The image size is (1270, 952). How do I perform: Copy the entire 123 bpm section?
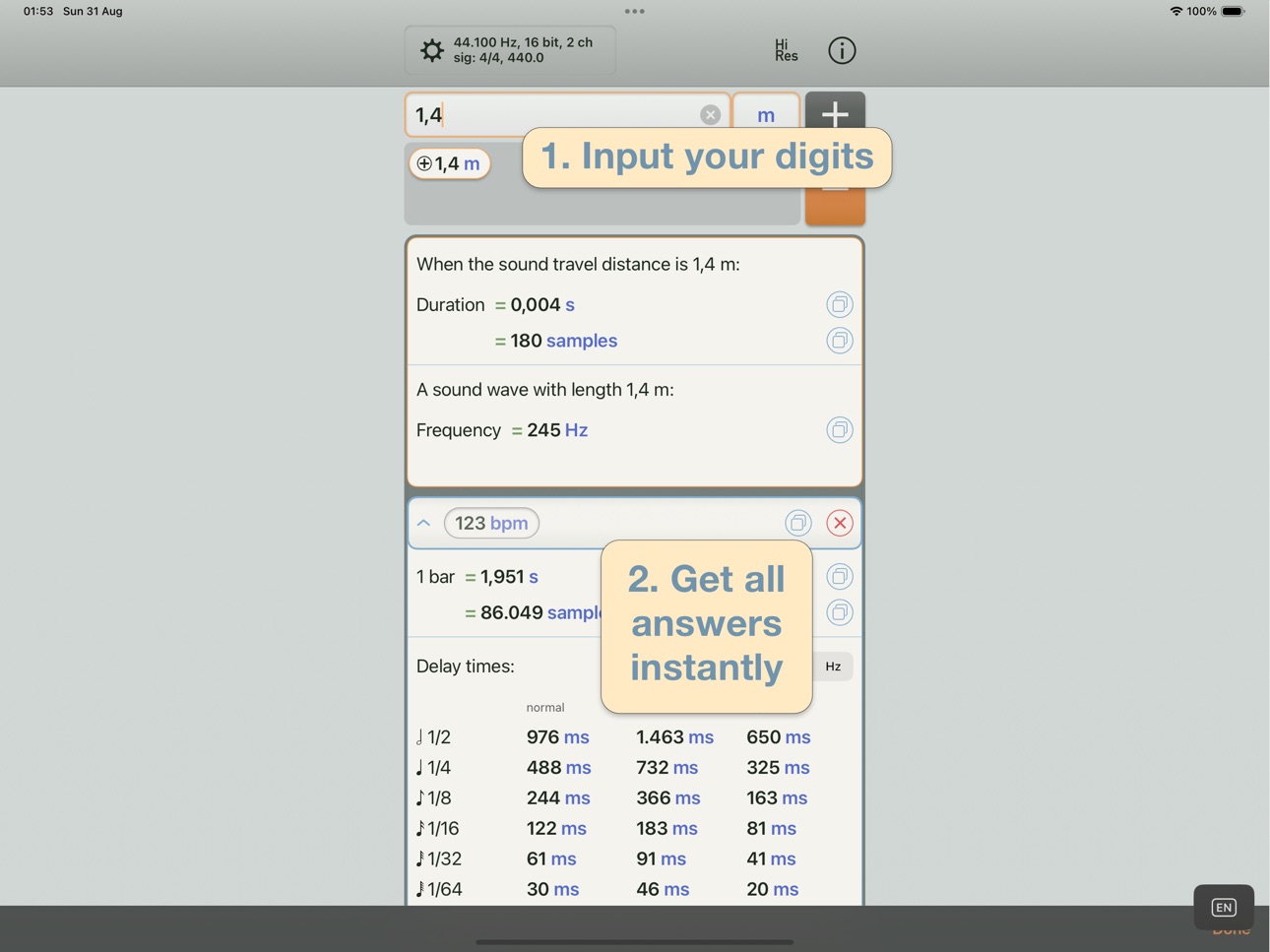point(798,523)
